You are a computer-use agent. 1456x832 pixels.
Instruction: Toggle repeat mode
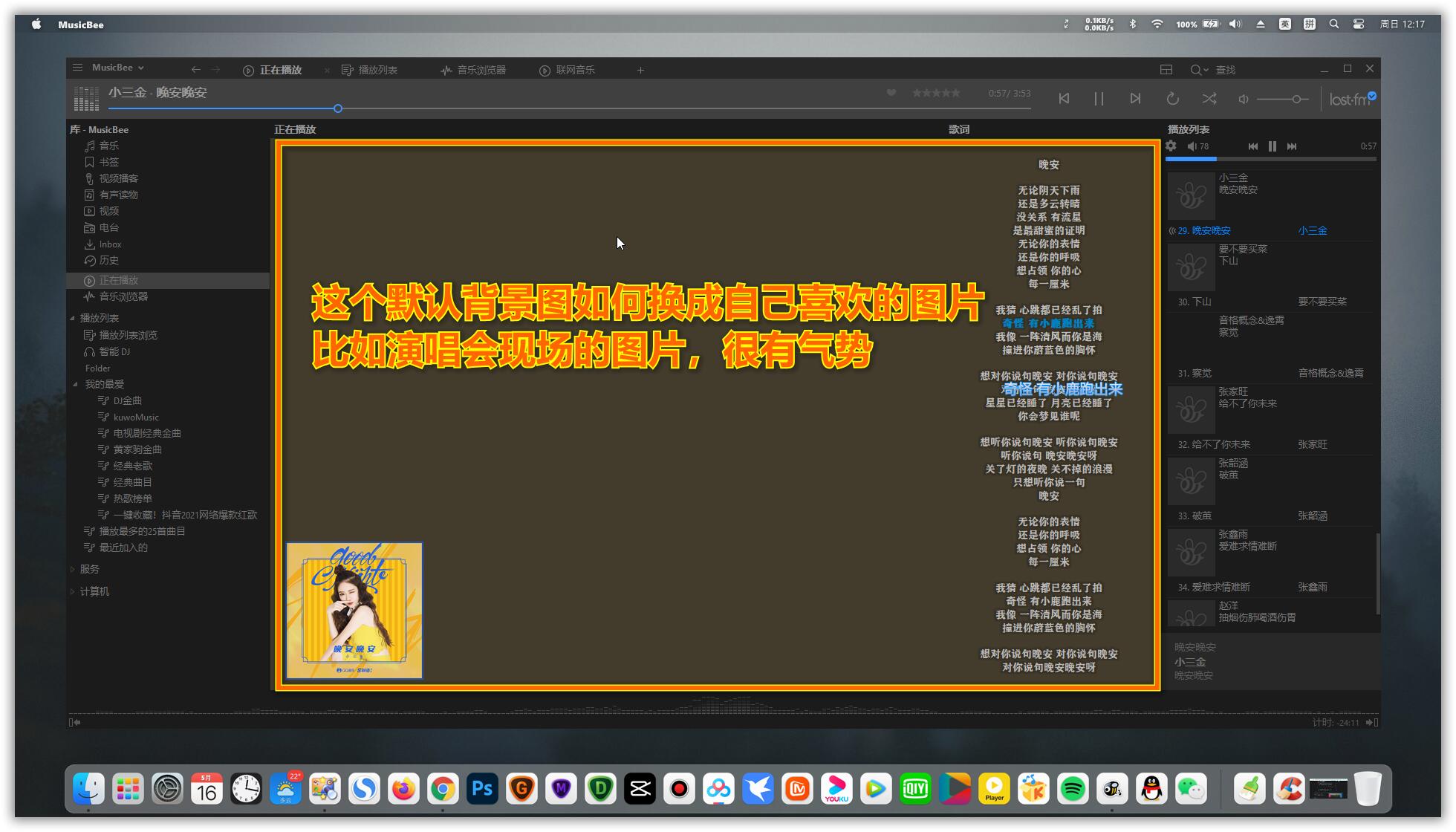point(1172,99)
